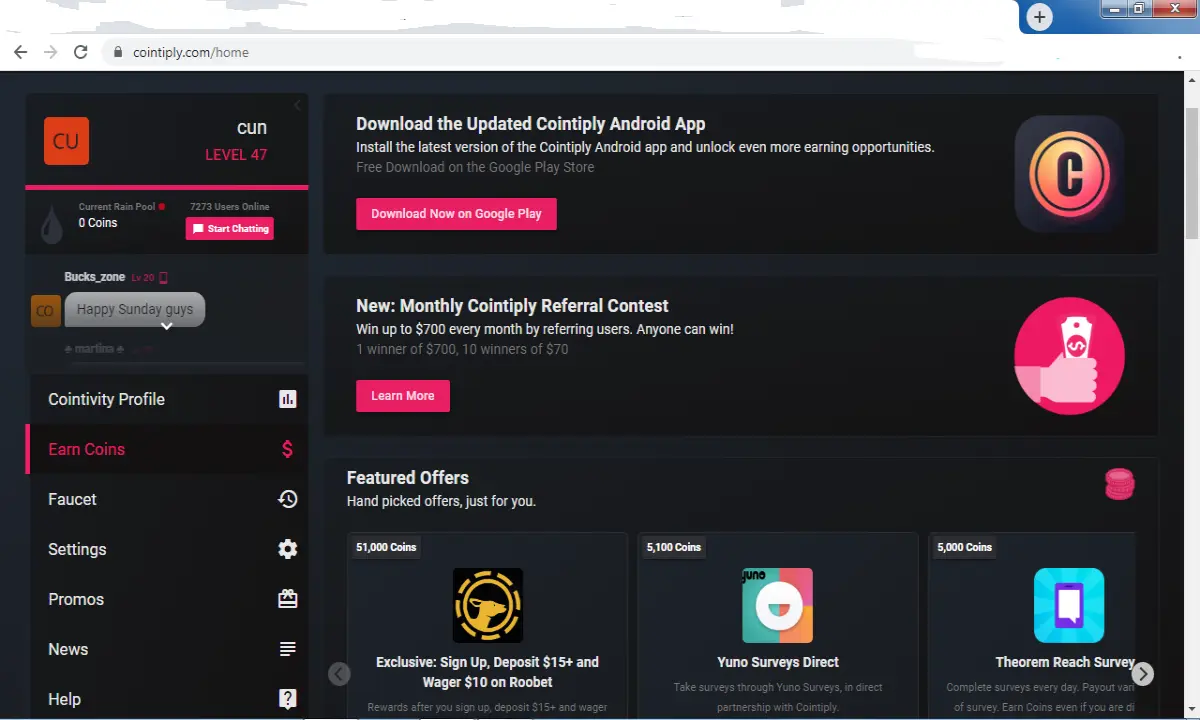The width and height of the screenshot is (1200, 720).
Task: Click the 5,000 Coins badge
Action: coord(965,547)
